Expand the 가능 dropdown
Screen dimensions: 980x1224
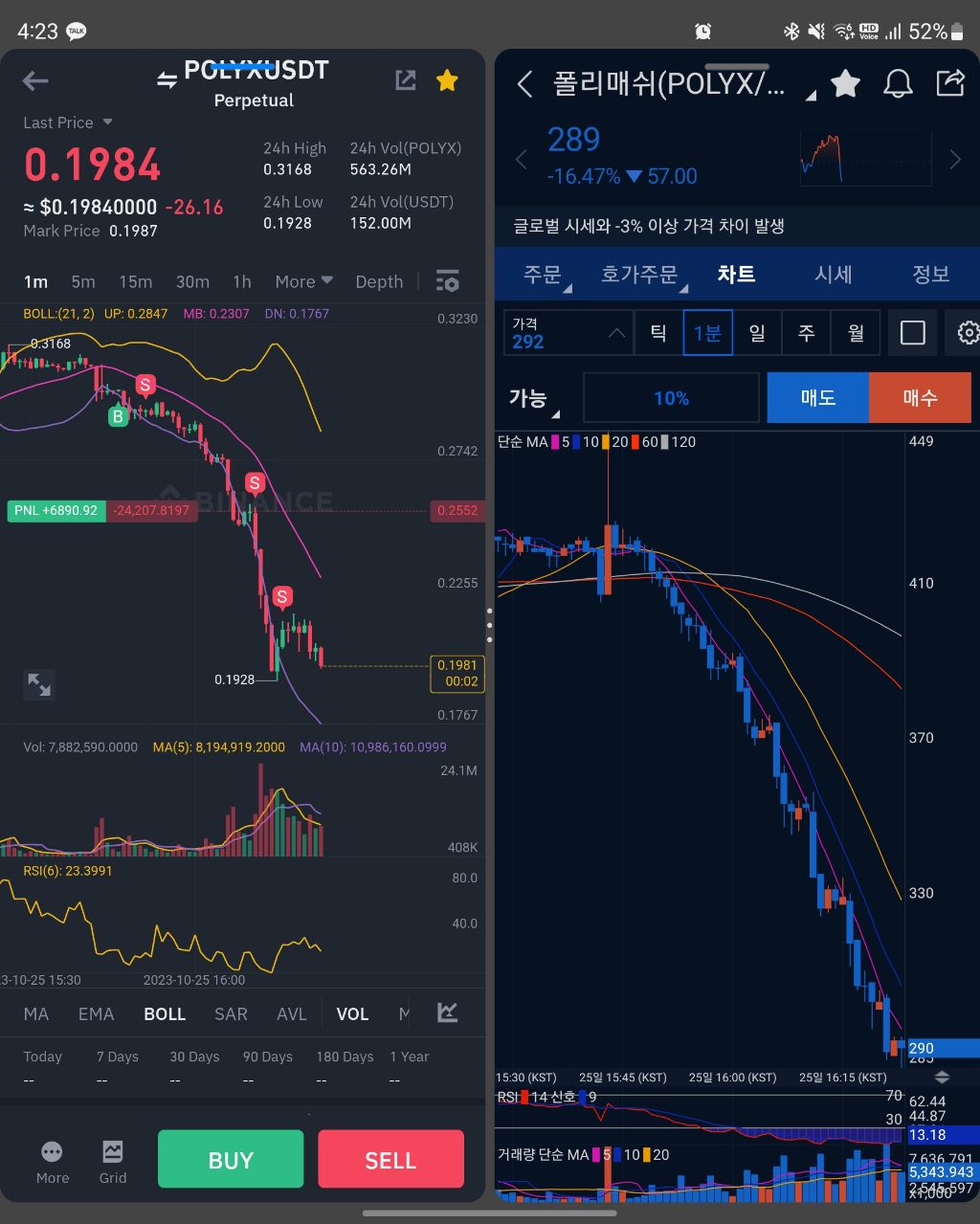click(533, 400)
